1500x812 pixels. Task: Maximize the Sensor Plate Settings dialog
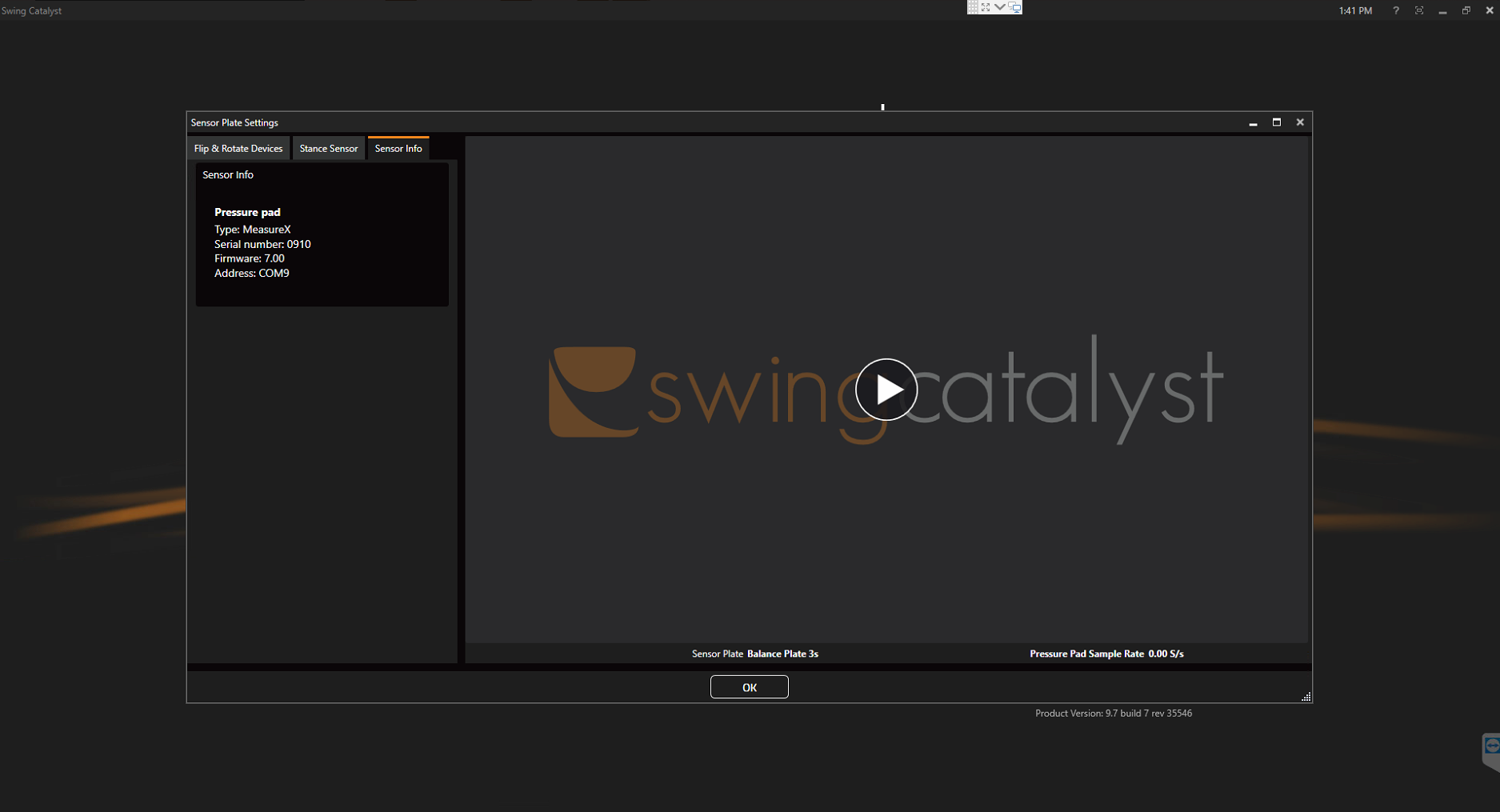pos(1277,122)
